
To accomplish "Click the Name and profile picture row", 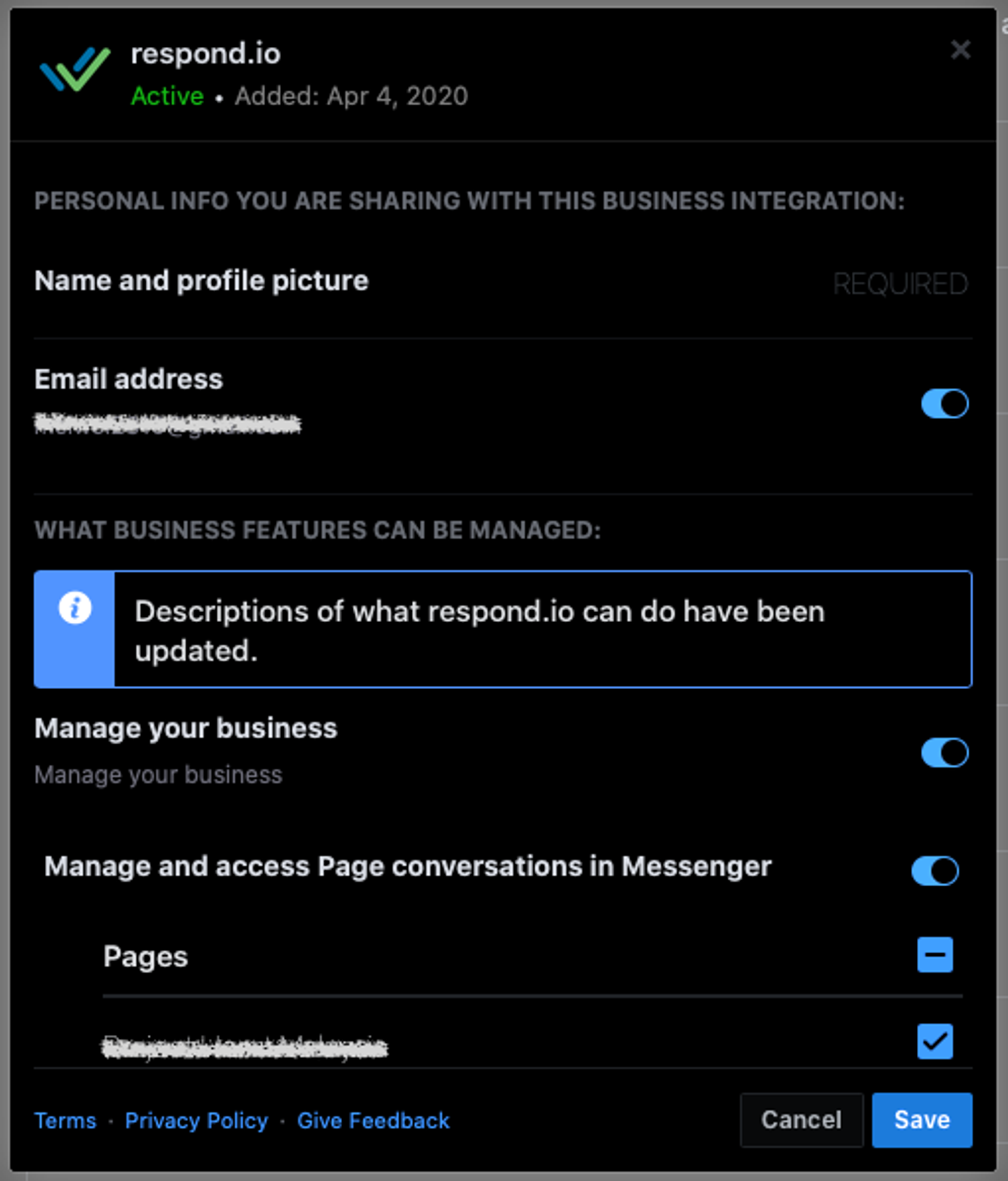I will click(x=201, y=281).
